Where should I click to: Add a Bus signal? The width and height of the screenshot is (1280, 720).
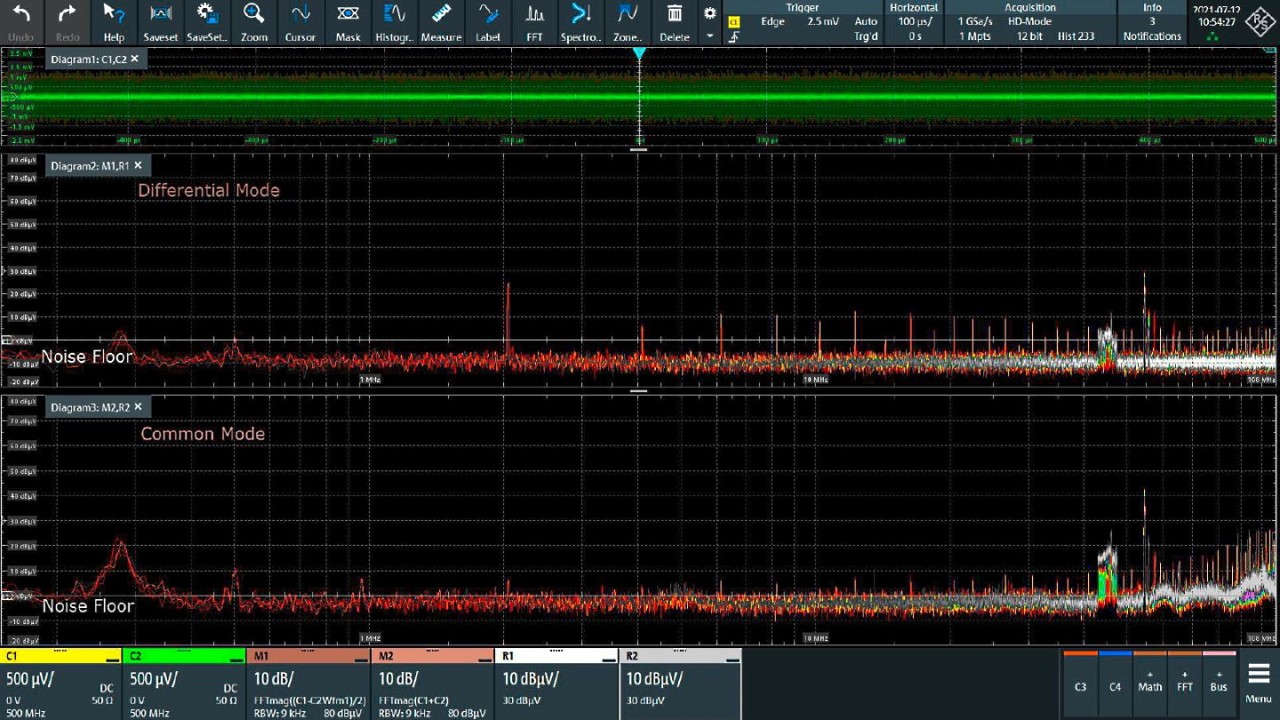1219,685
